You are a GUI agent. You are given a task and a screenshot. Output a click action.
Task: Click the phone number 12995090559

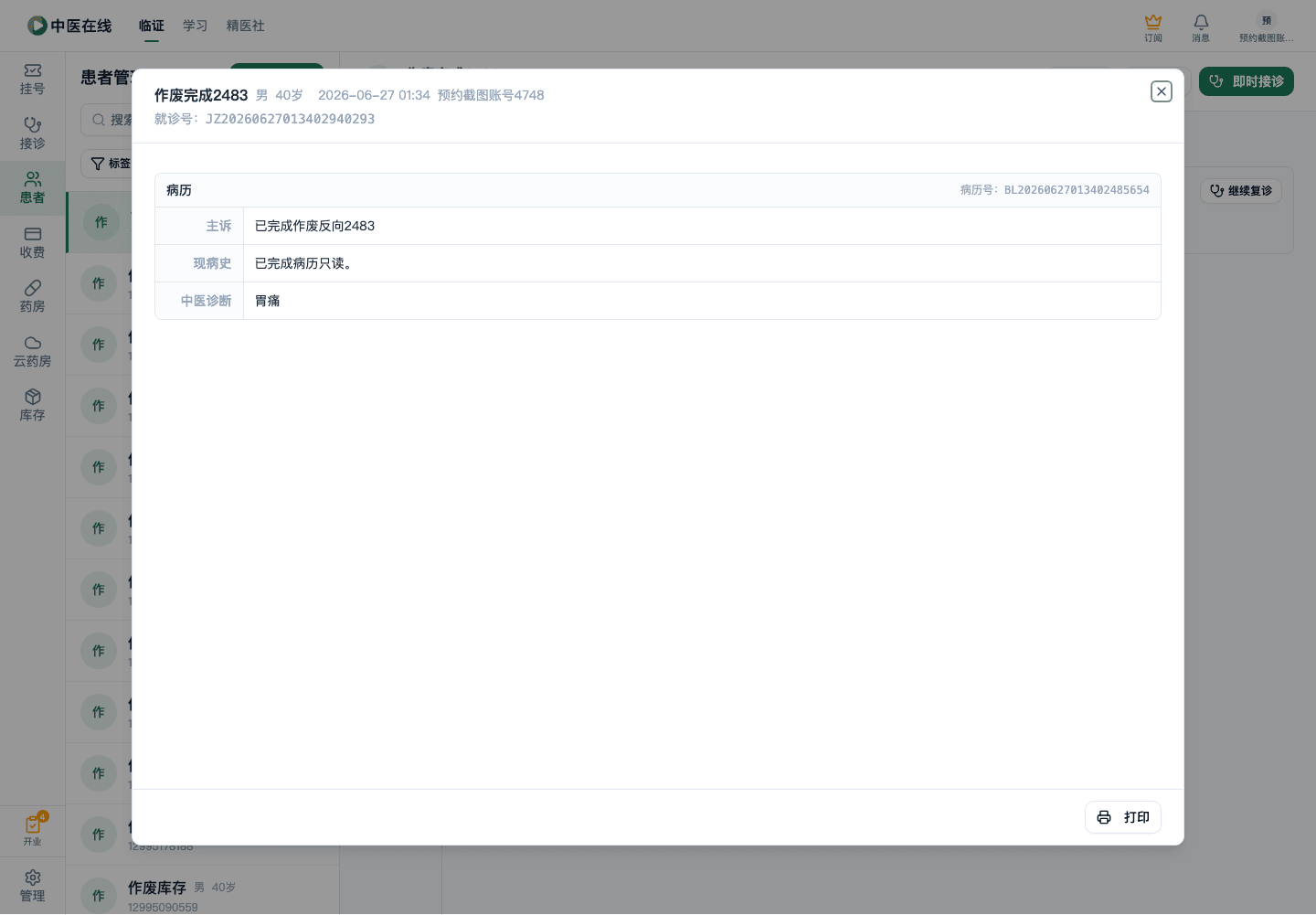click(163, 908)
